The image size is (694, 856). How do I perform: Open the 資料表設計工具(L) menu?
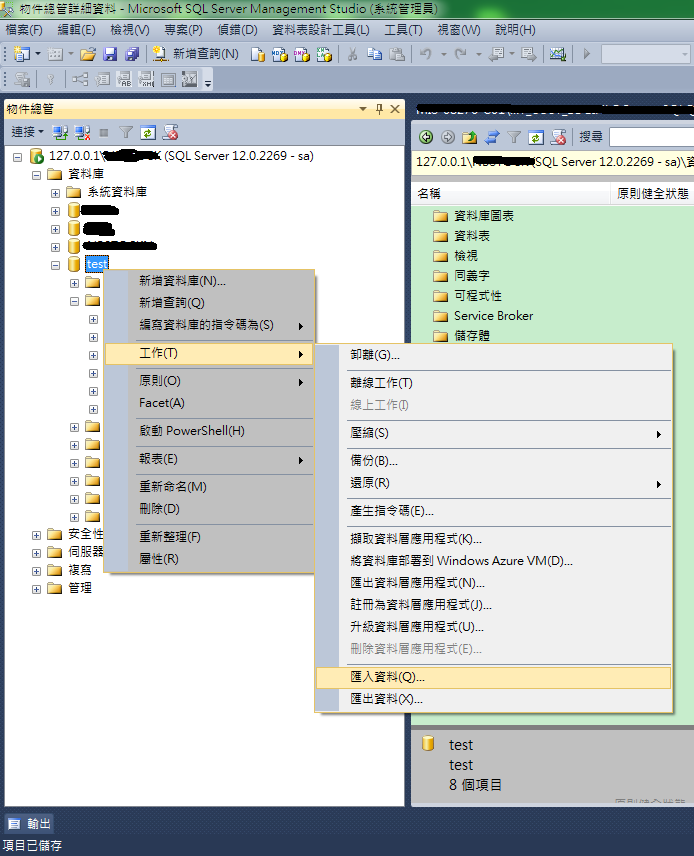click(321, 30)
